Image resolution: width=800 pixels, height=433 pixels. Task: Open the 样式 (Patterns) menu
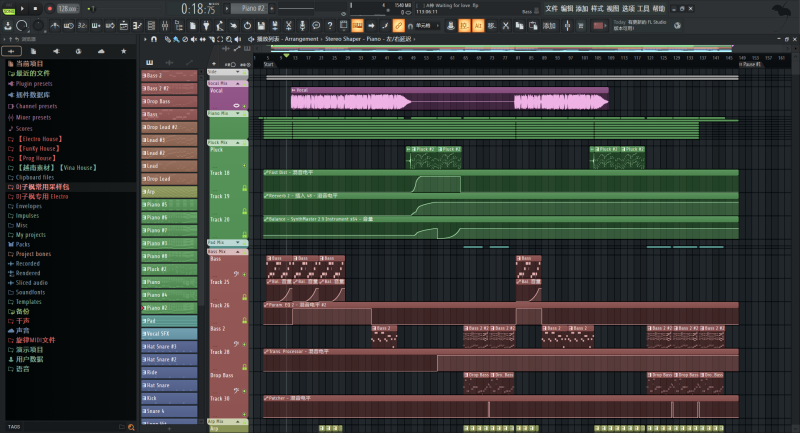[597, 9]
